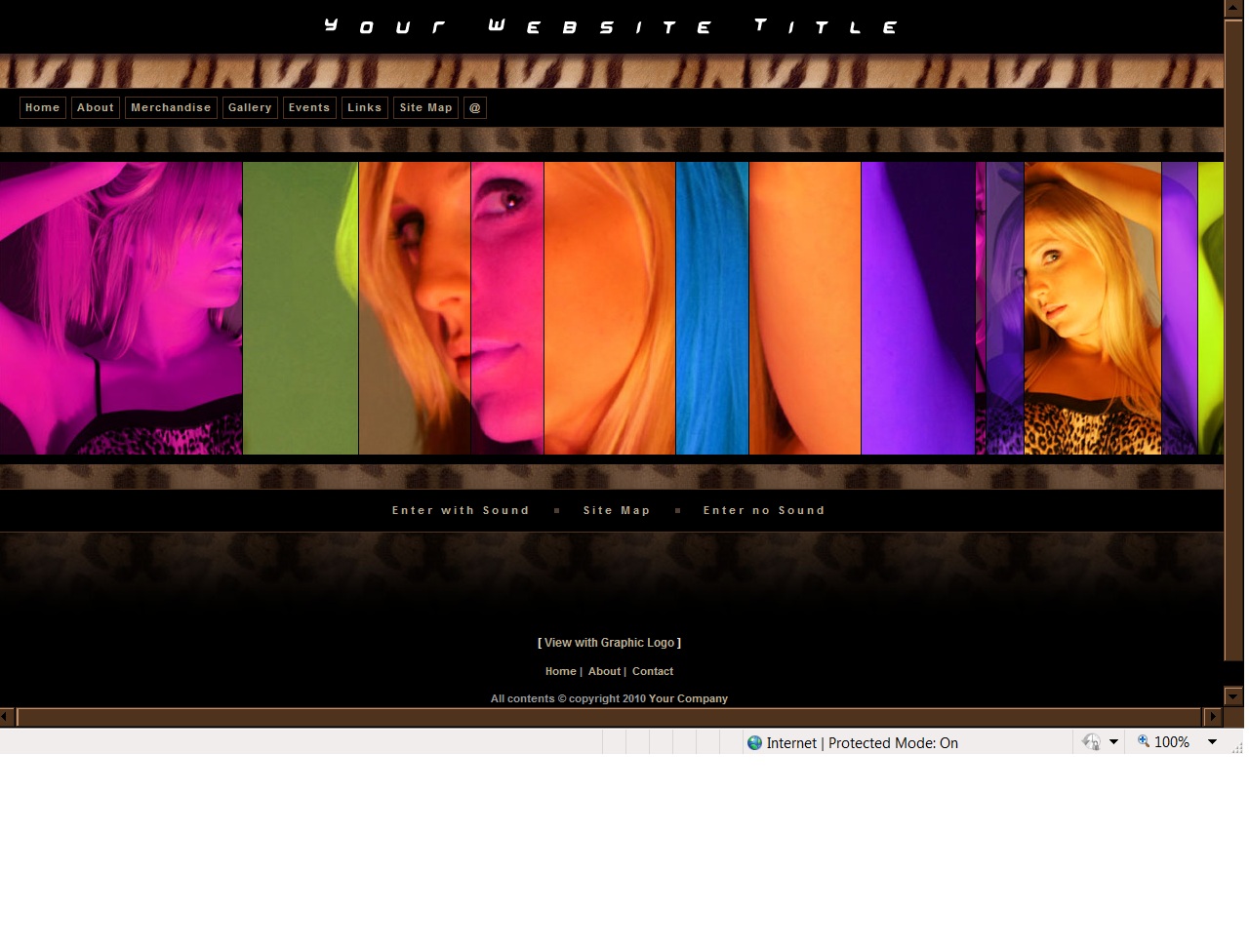
Task: Click the @ contact button
Action: (475, 108)
